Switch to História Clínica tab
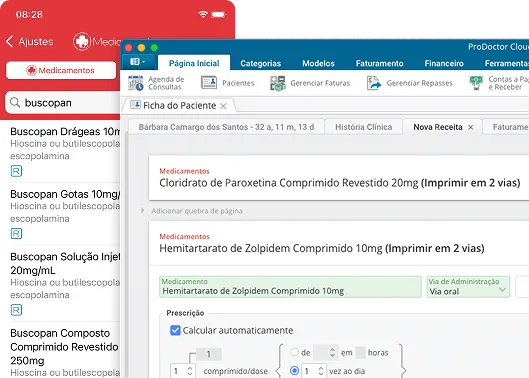 coord(363,127)
